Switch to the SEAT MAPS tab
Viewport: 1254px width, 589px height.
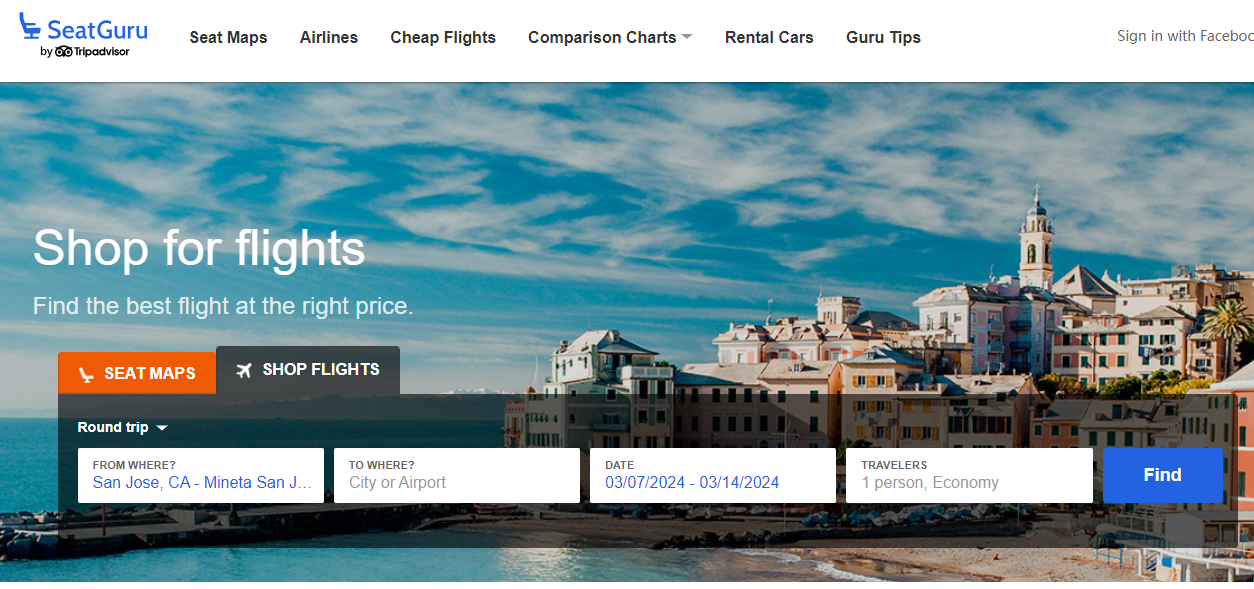[137, 373]
